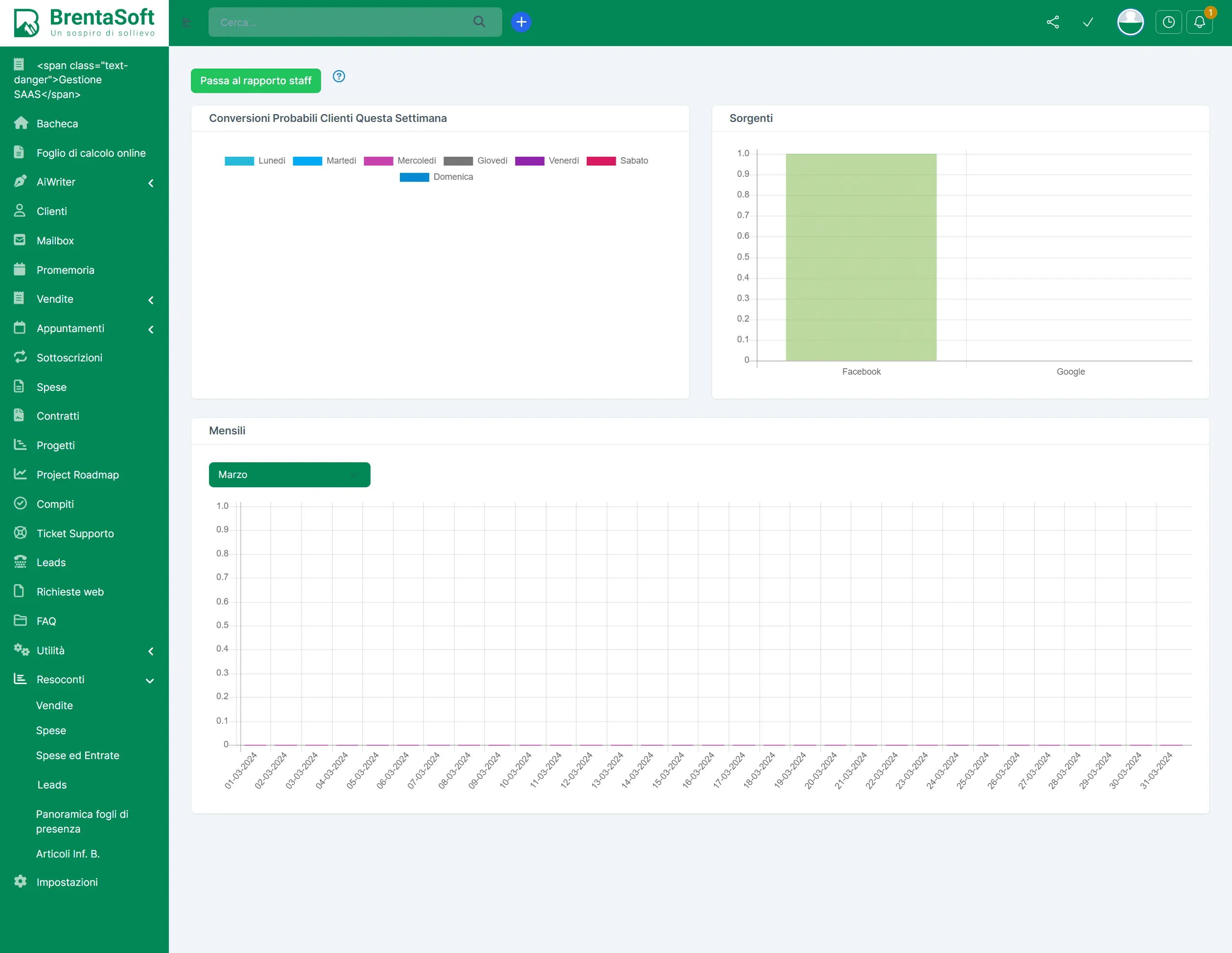This screenshot has height=953, width=1232.
Task: Click the Ticket Supporto lifebuoy icon
Action: [20, 533]
